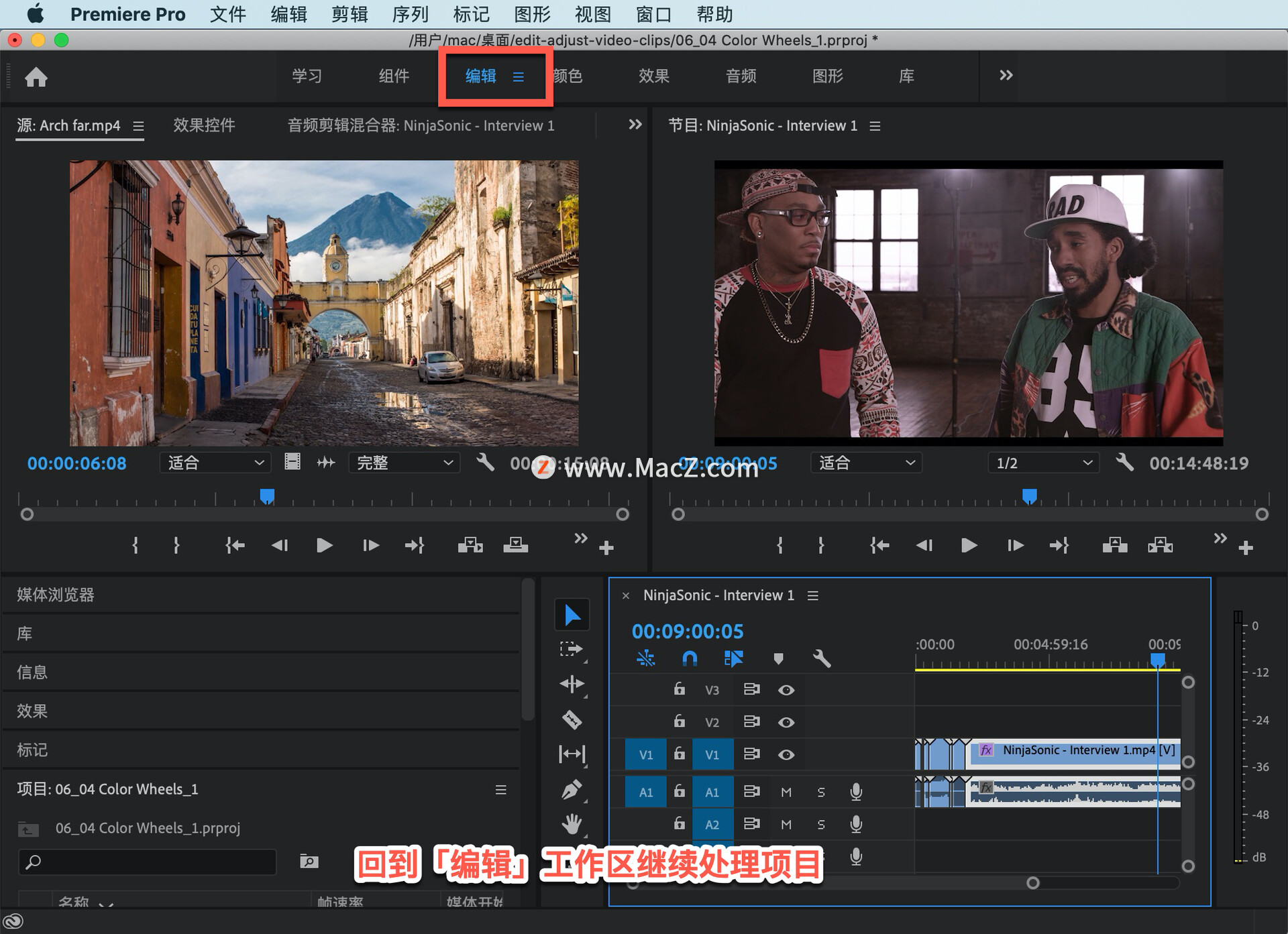Select the Razor tool
This screenshot has width=1288, height=934.
tap(572, 719)
